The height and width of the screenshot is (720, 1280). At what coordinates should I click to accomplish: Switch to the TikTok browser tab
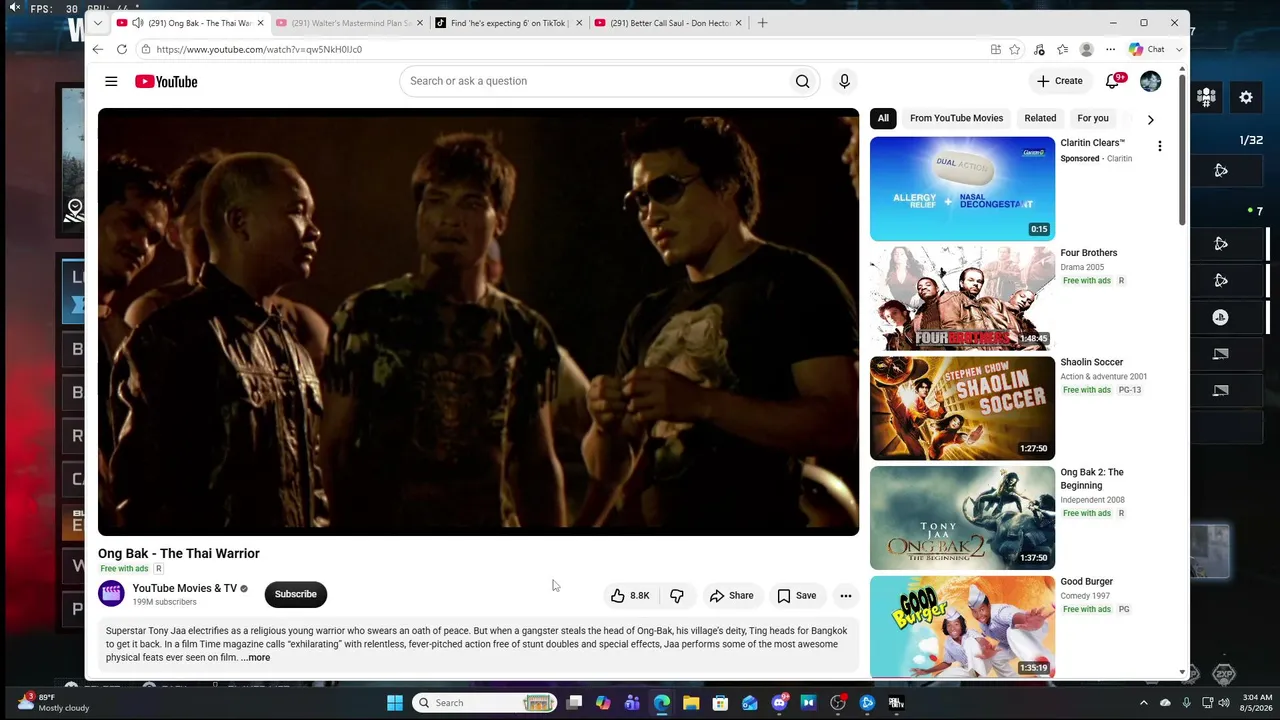[510, 23]
